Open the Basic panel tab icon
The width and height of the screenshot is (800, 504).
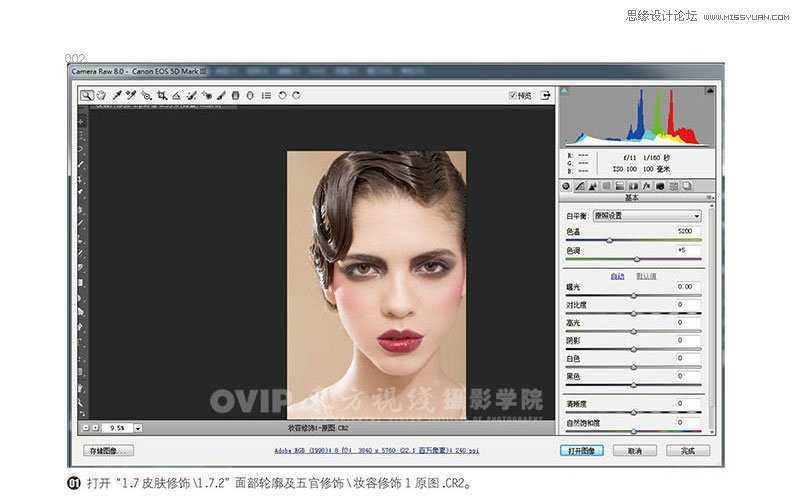click(x=566, y=186)
